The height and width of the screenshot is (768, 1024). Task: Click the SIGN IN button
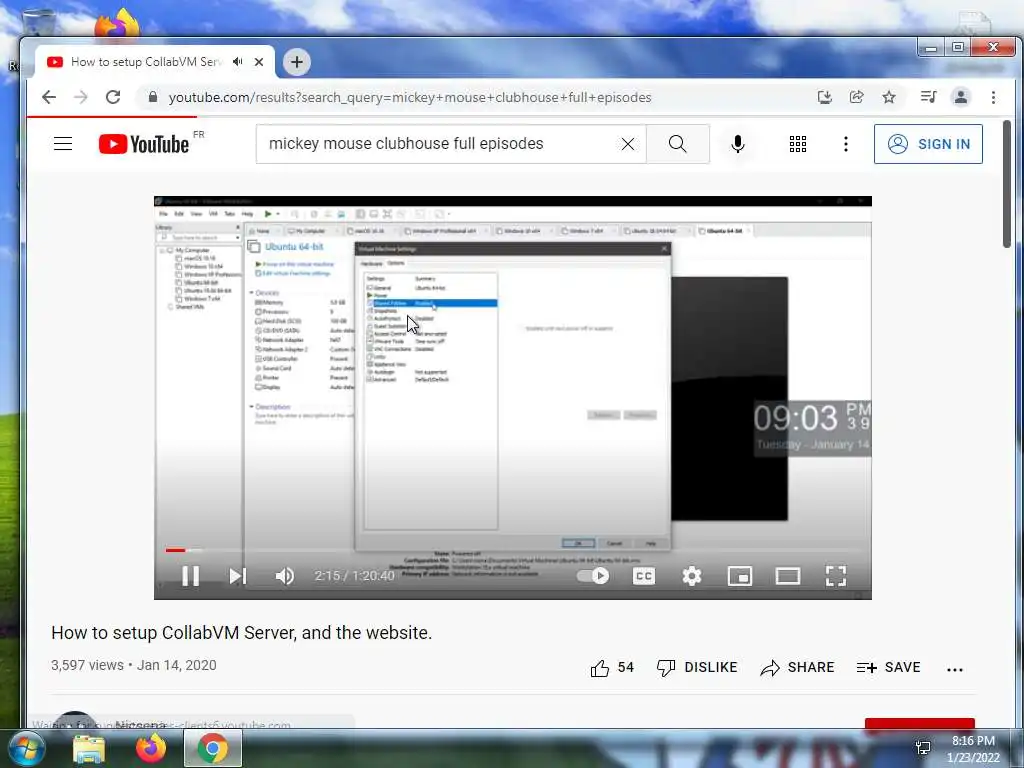point(928,144)
